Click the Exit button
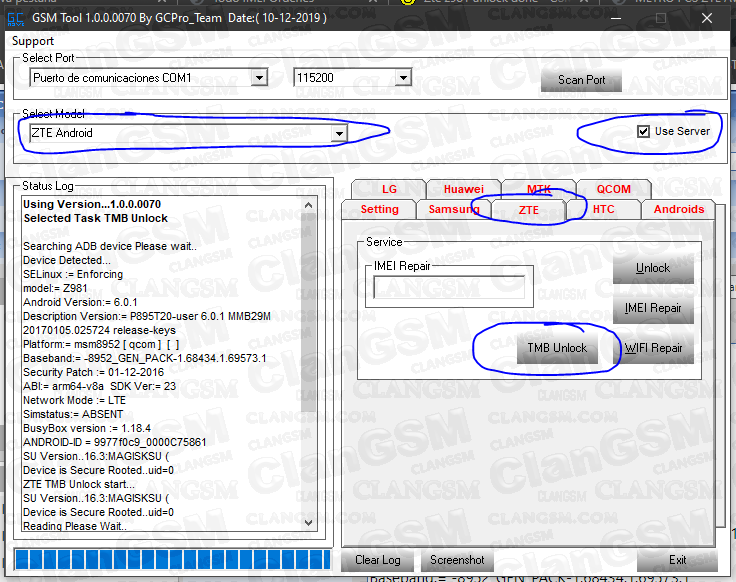This screenshot has width=736, height=582. pos(677,560)
